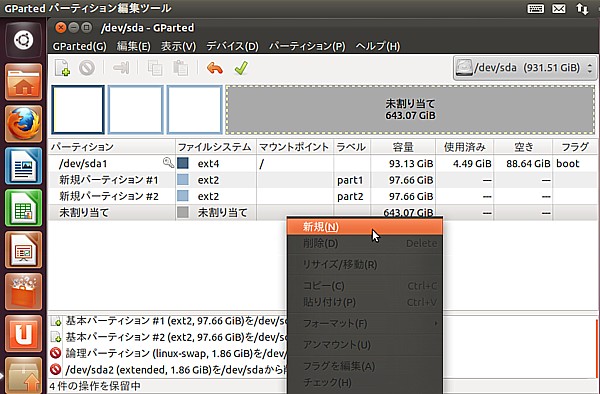Launch LibreOffice Writer from the launcher
Image resolution: width=600 pixels, height=394 pixels.
[24, 166]
